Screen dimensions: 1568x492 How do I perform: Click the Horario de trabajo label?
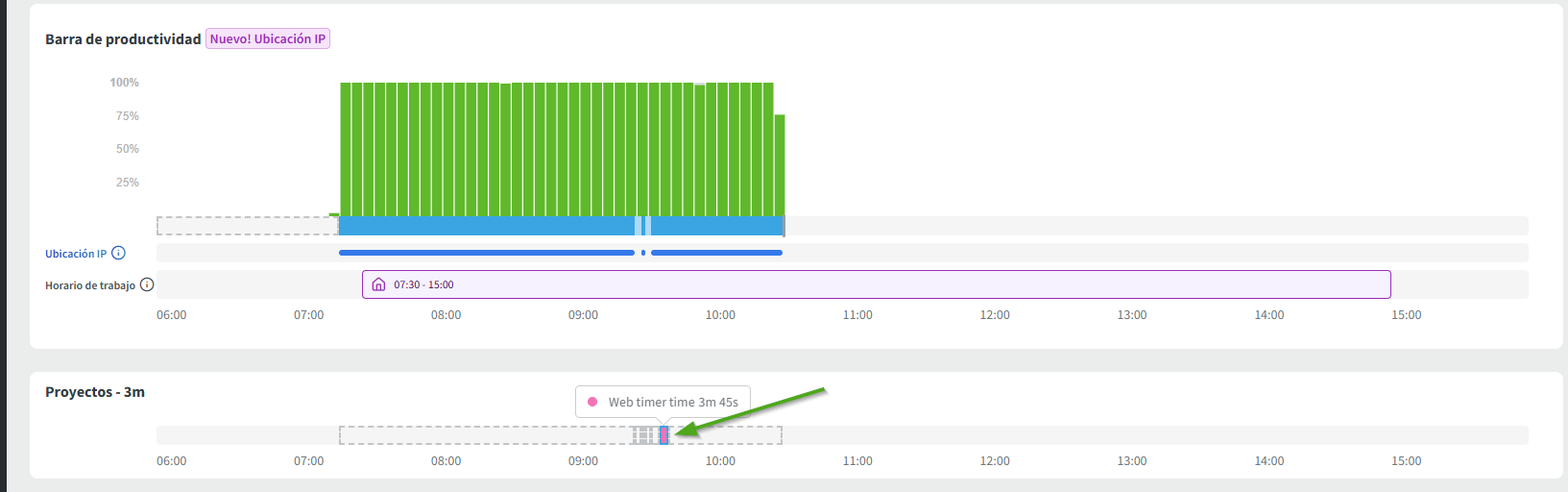tap(90, 285)
